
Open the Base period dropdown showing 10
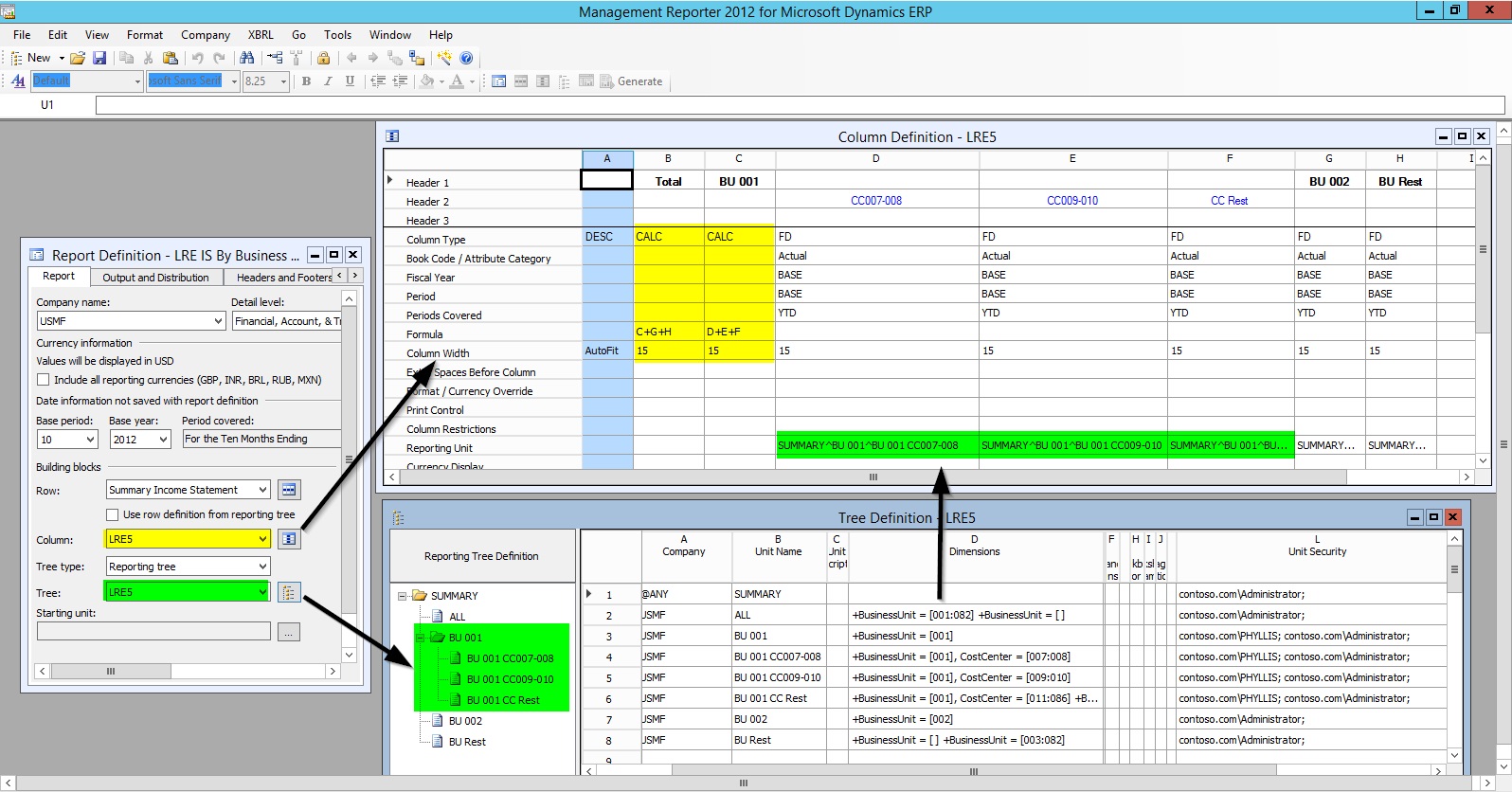(91, 440)
